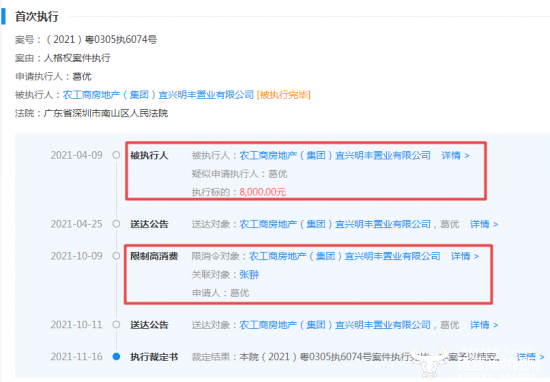Click the 送达公告 label dated 2021-04-25
The image size is (550, 382).
[149, 224]
